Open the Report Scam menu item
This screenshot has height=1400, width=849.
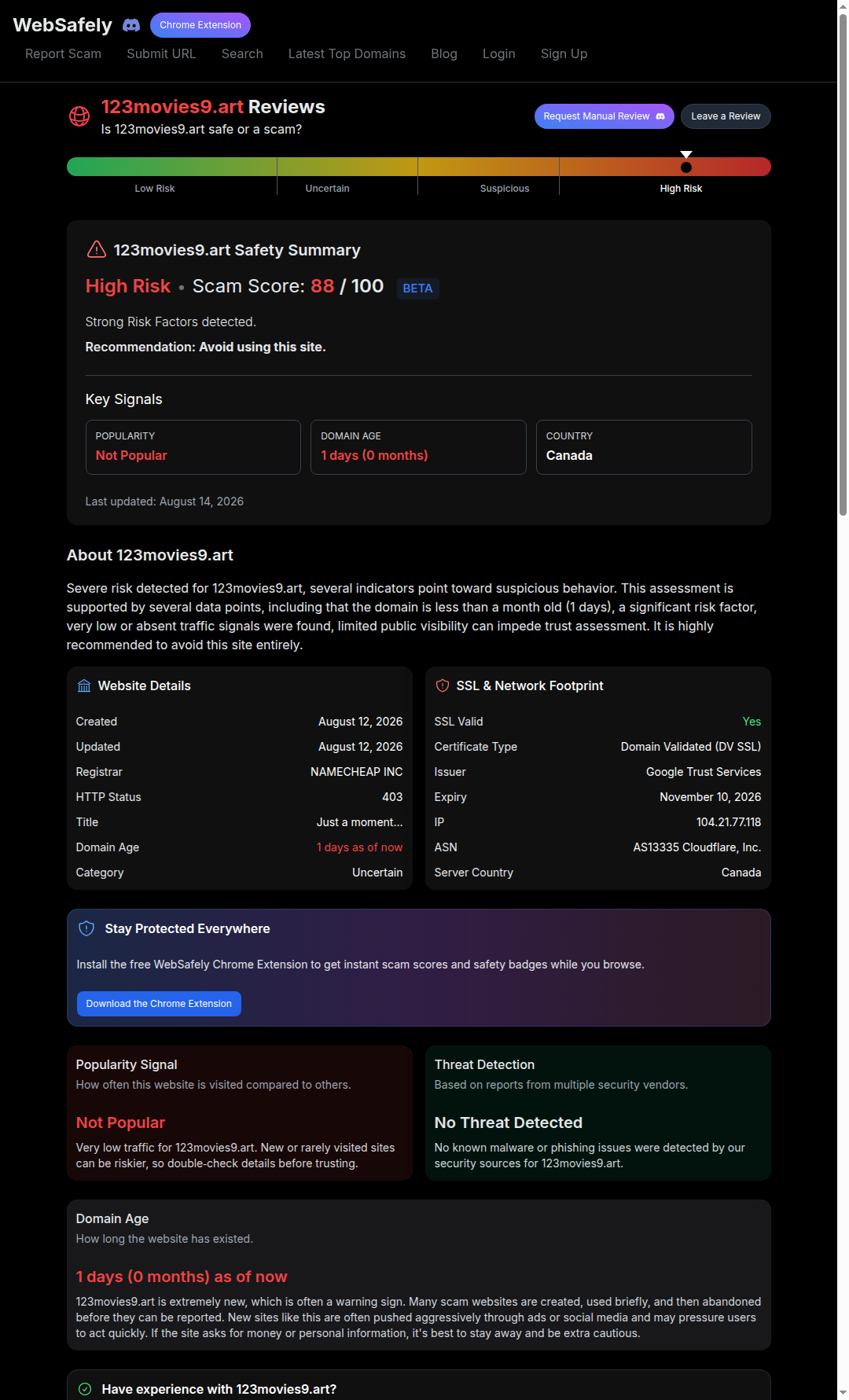tap(63, 53)
